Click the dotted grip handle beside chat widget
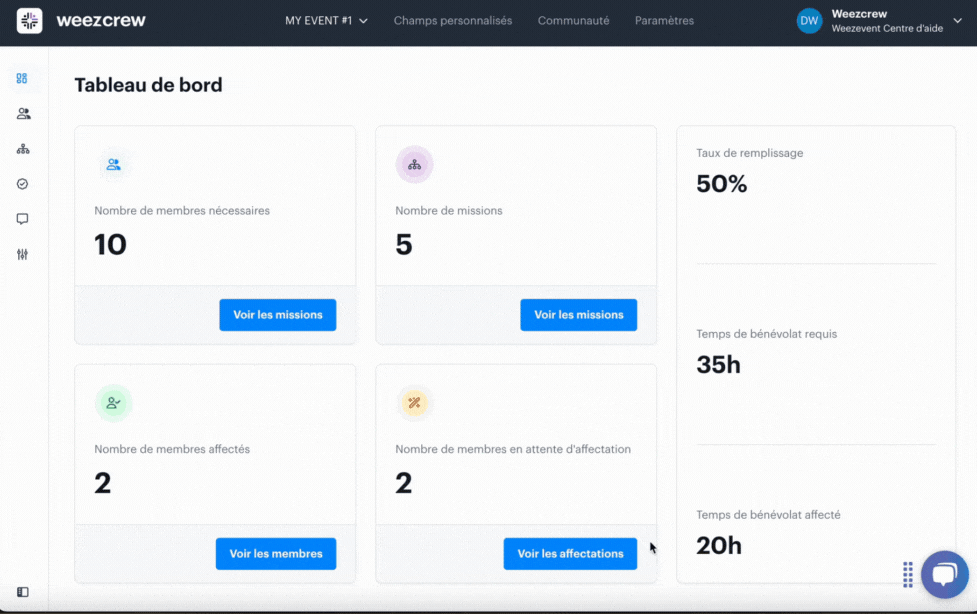Viewport: 977px width, 614px height. pyautogui.click(x=908, y=575)
